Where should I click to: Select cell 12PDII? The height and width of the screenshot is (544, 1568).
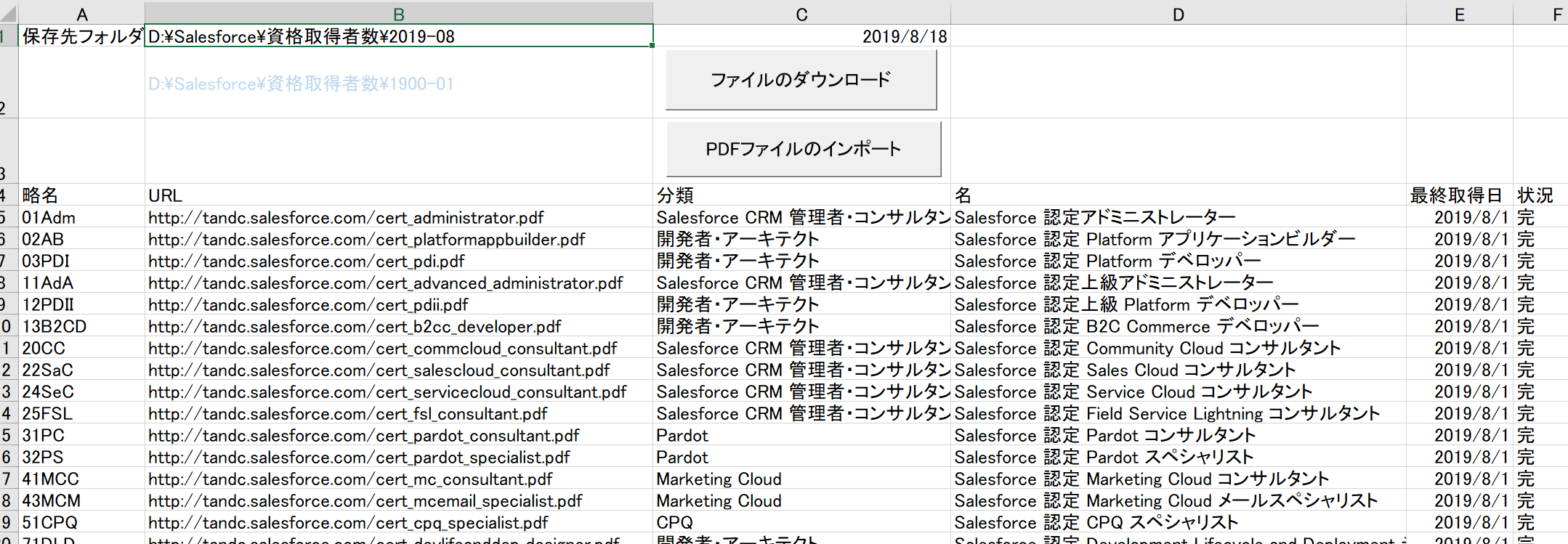point(81,304)
